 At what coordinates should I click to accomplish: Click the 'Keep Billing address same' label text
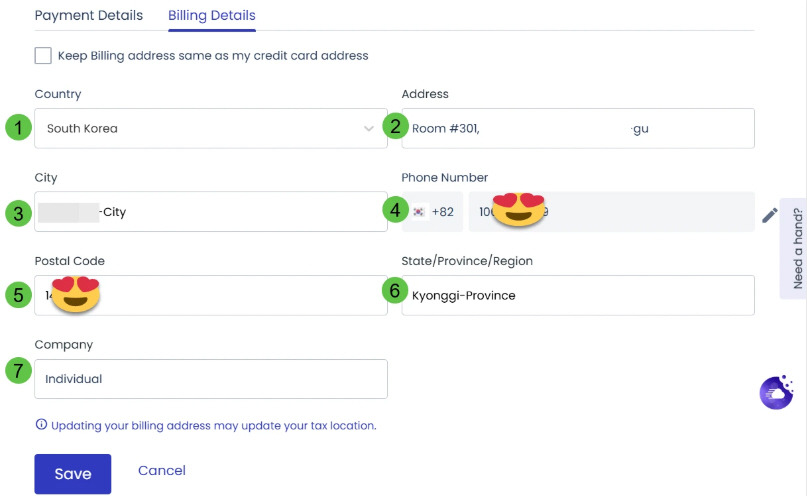[x=213, y=56]
